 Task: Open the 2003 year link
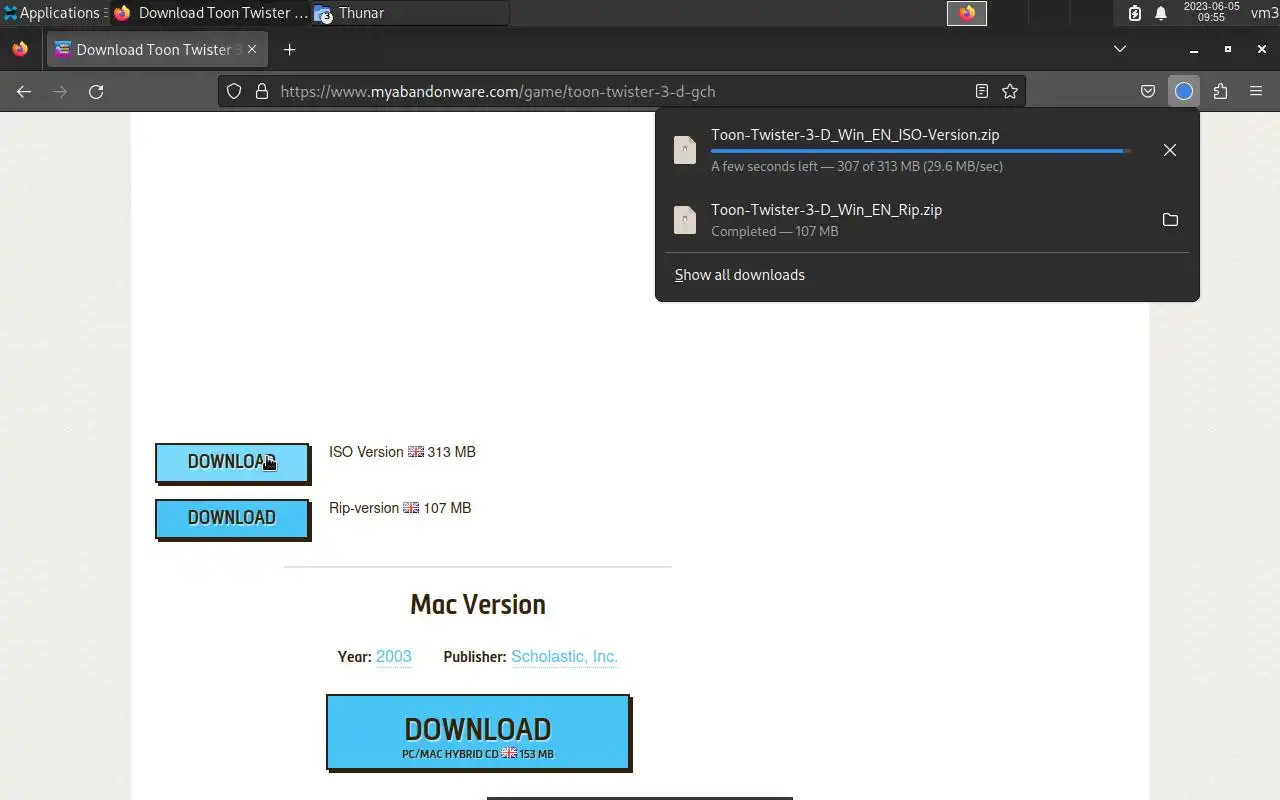[x=394, y=656]
